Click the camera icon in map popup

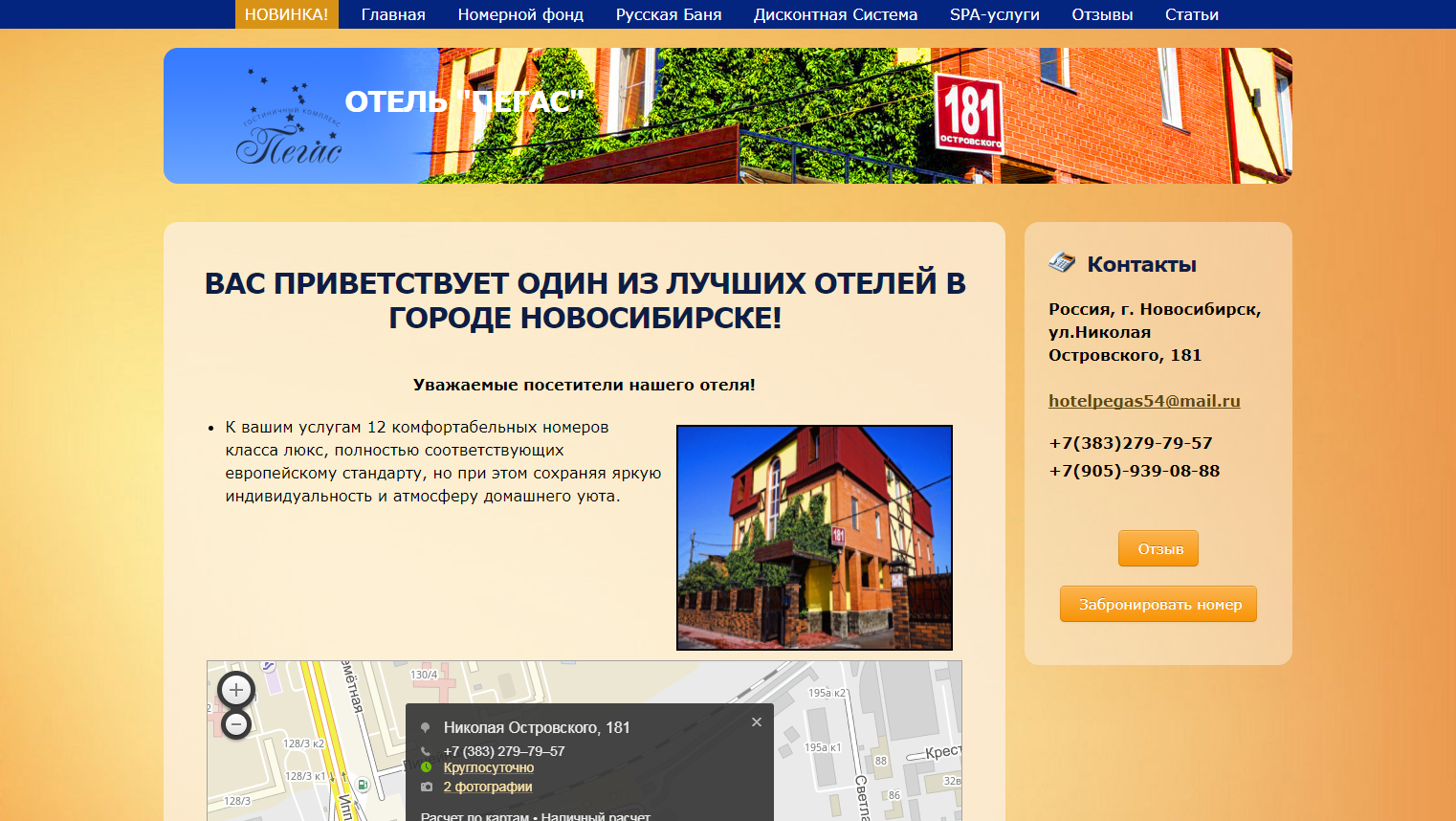[x=427, y=787]
